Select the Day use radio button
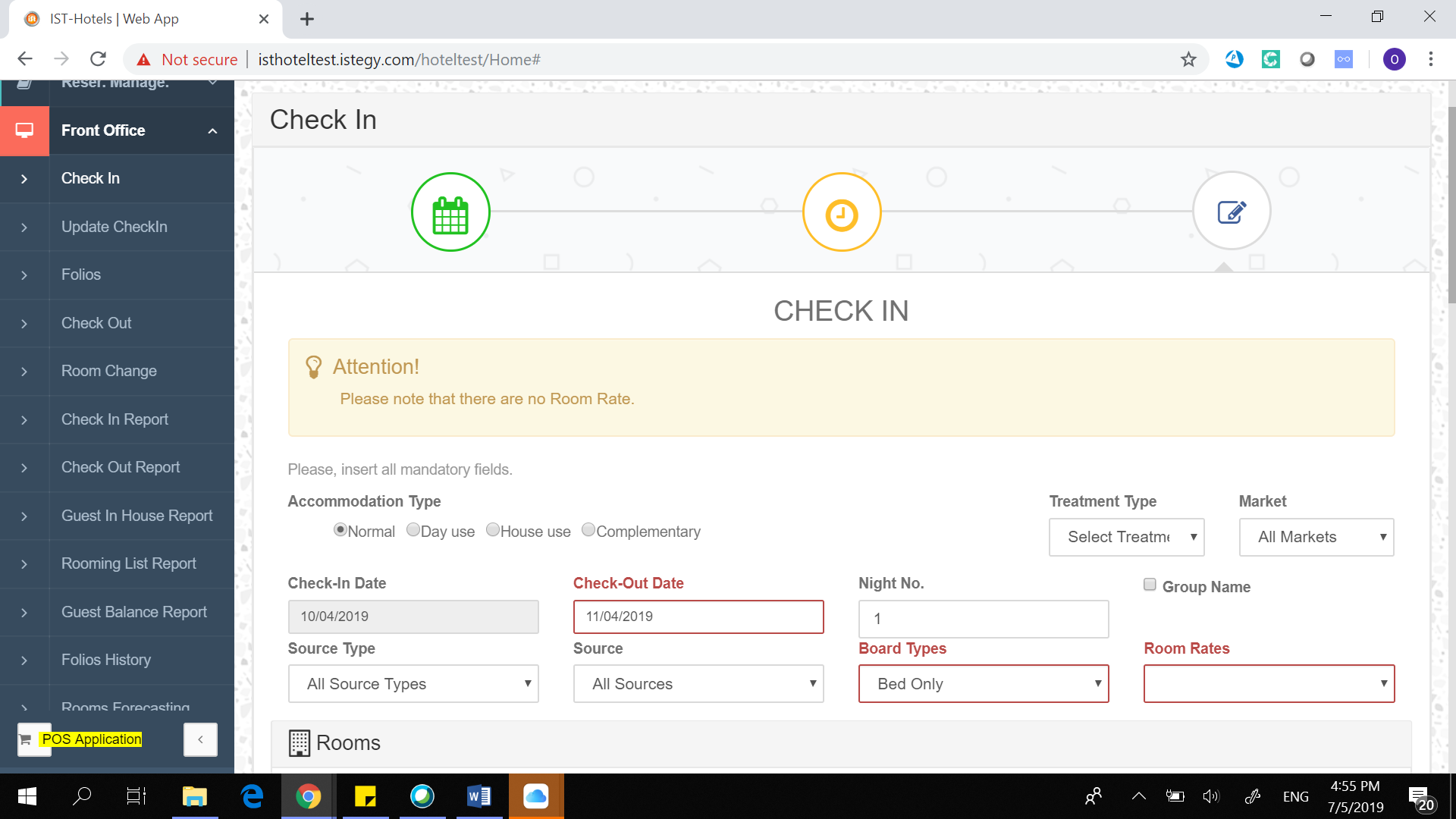 pos(413,530)
